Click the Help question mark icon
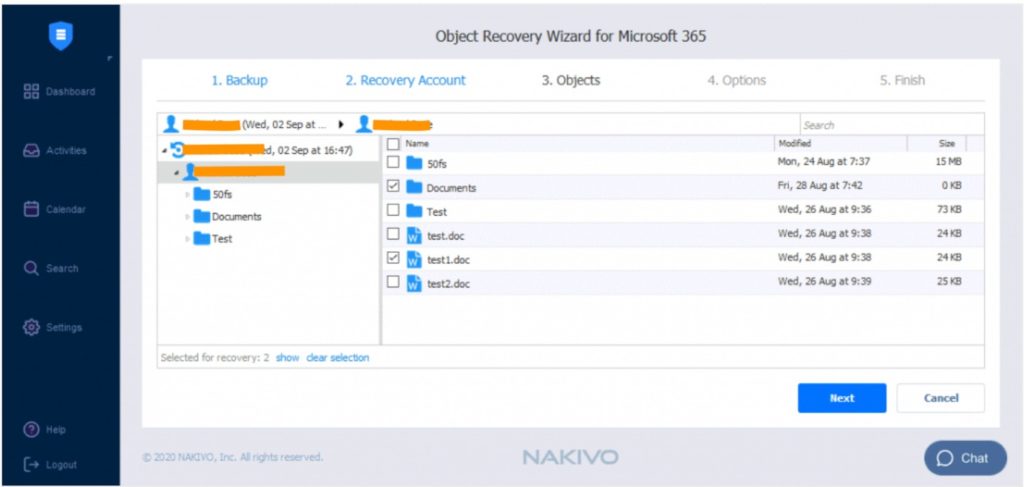This screenshot has height=487, width=1024. point(31,430)
